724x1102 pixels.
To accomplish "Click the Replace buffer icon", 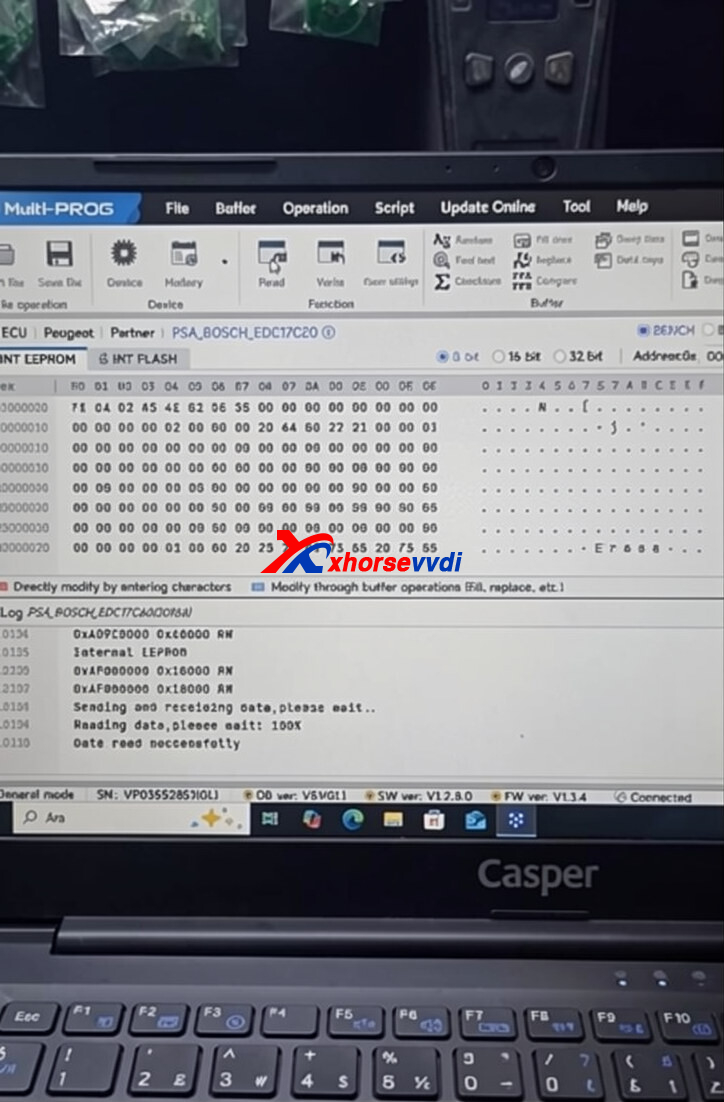I will tap(522, 260).
